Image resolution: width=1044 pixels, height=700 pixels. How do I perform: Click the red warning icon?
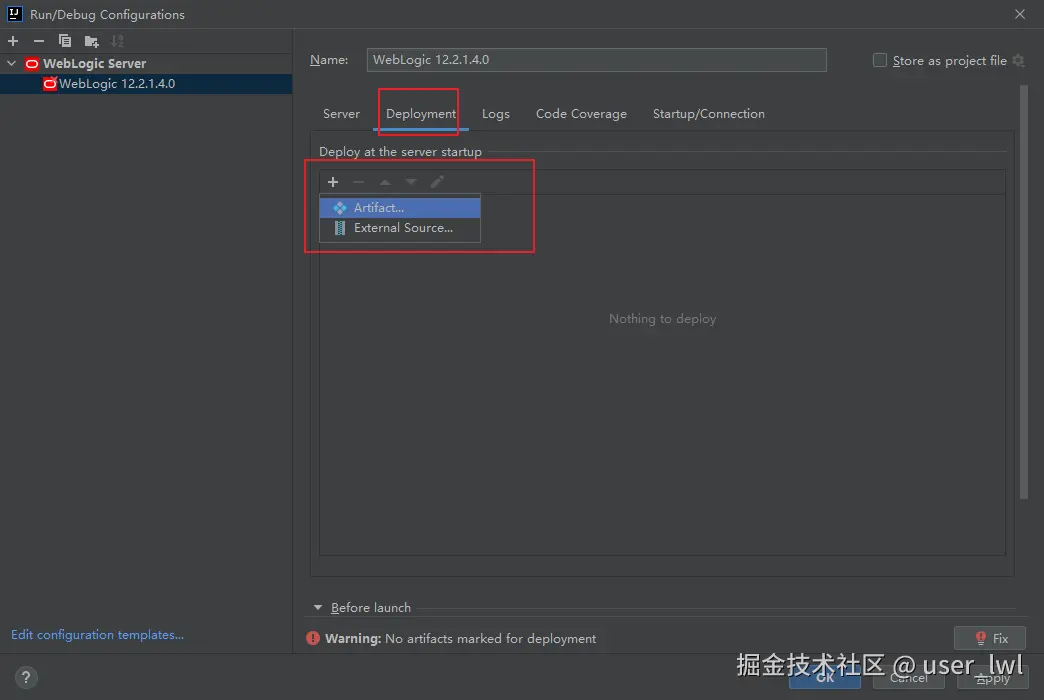pos(312,638)
